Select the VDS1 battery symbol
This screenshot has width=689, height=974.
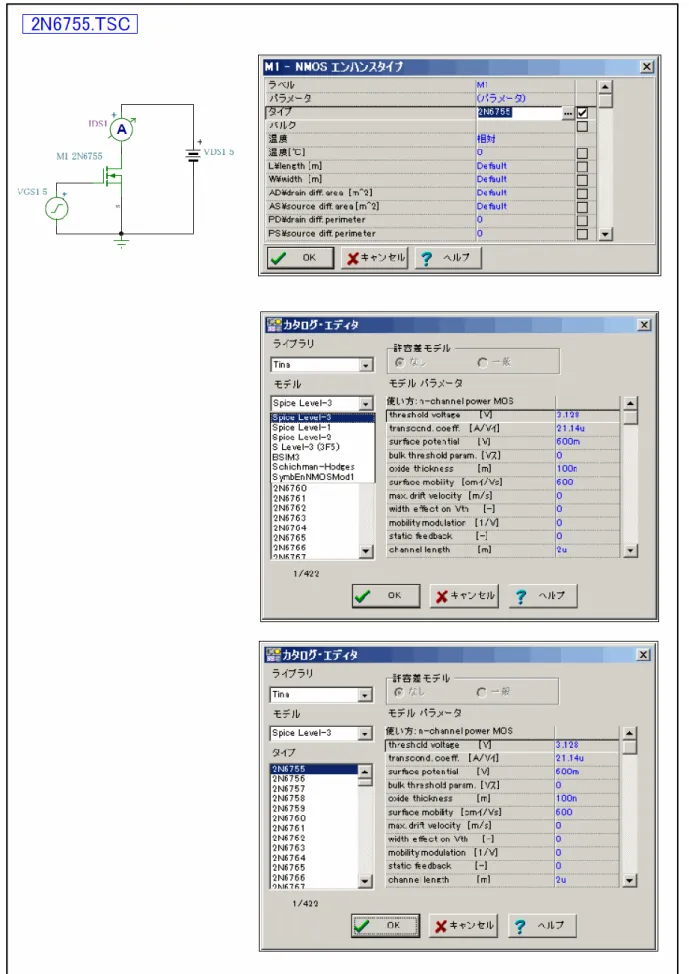coord(193,153)
